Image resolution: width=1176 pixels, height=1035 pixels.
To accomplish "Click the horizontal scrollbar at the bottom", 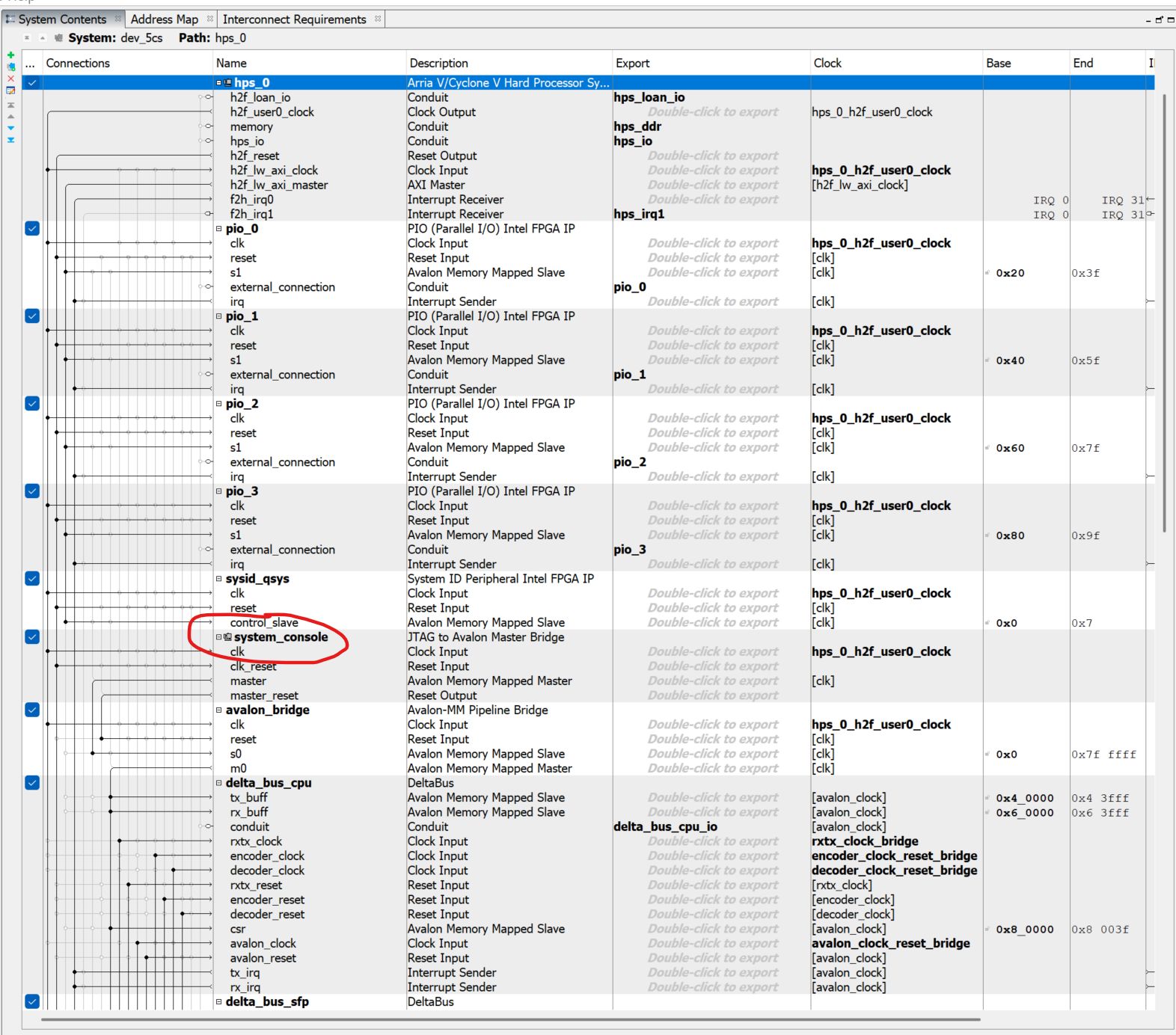I will click(510, 1019).
